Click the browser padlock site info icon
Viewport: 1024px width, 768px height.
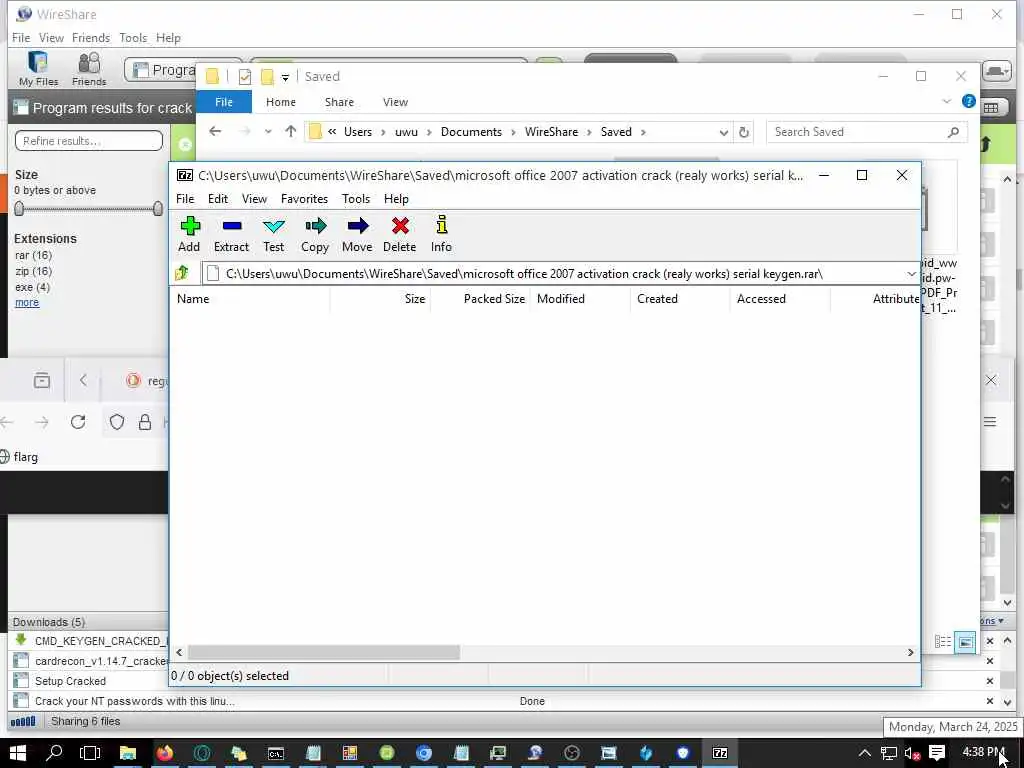[x=145, y=422]
